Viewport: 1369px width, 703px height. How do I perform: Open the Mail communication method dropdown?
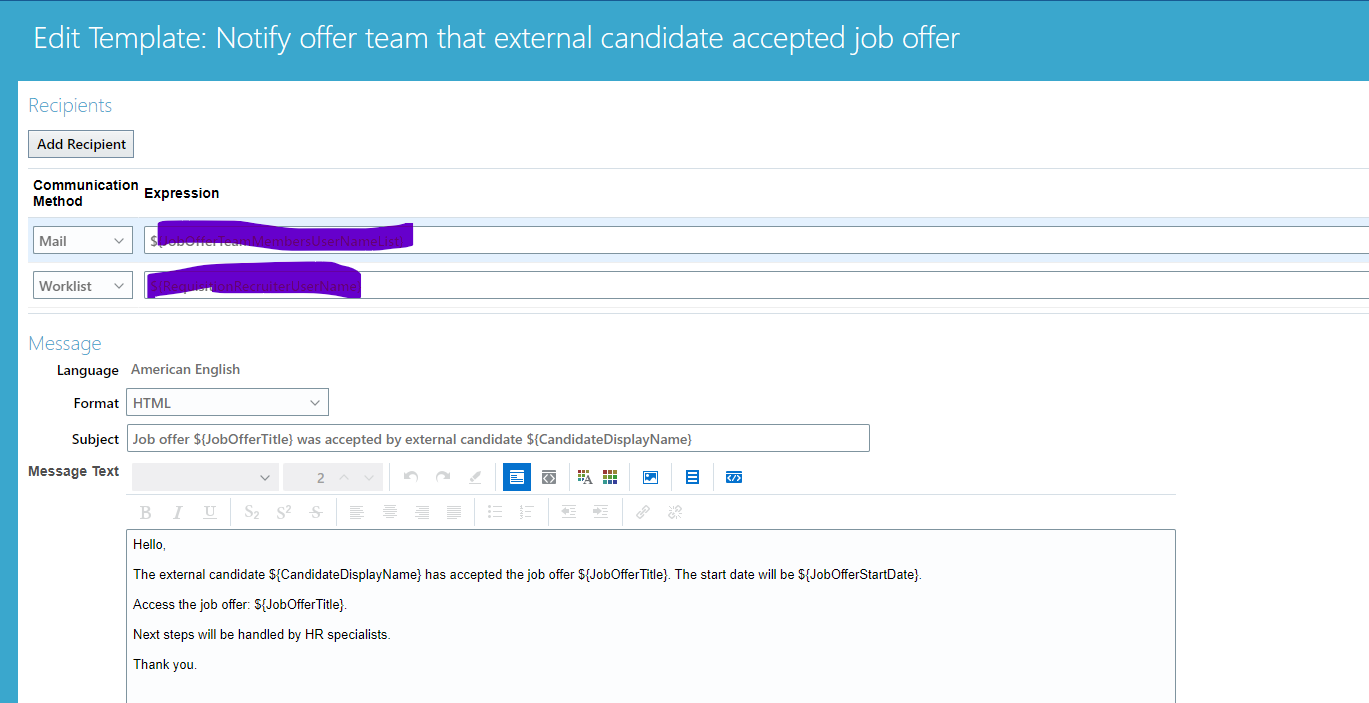coord(82,239)
